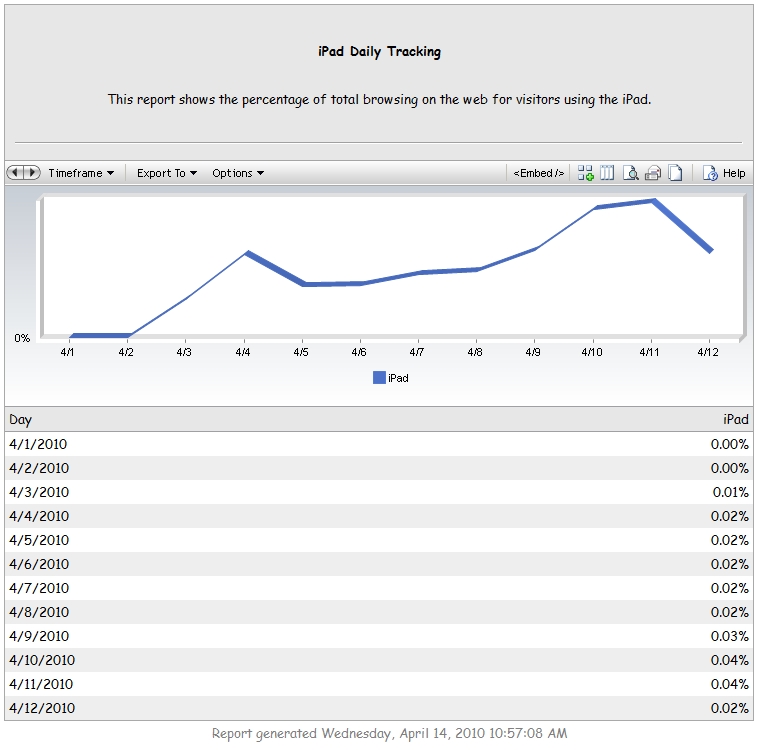758x750 pixels.
Task: Click the add-to-dashboard grid plus icon
Action: pyautogui.click(x=585, y=173)
